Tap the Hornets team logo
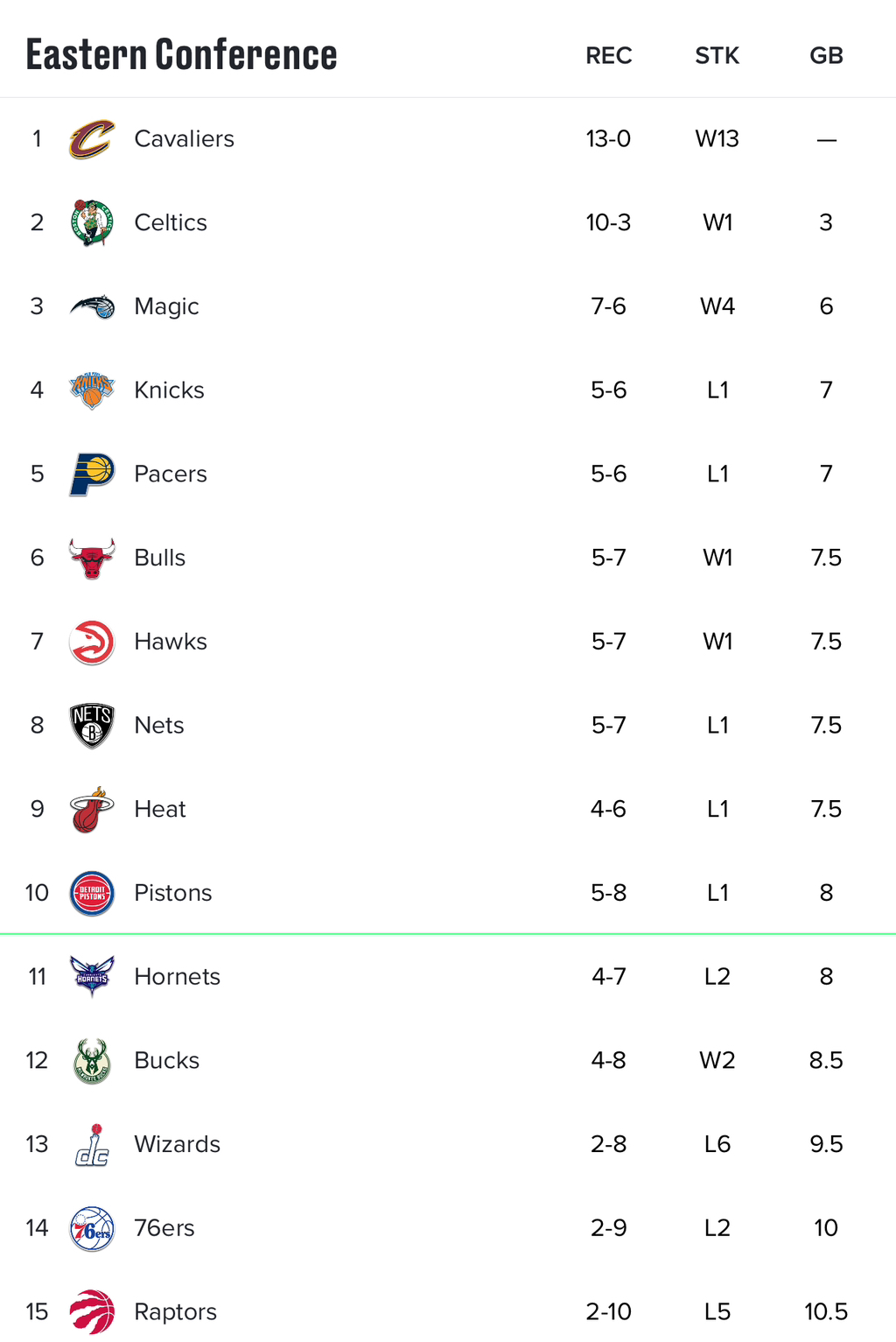Viewport: 896px width, 1342px height. coord(92,977)
